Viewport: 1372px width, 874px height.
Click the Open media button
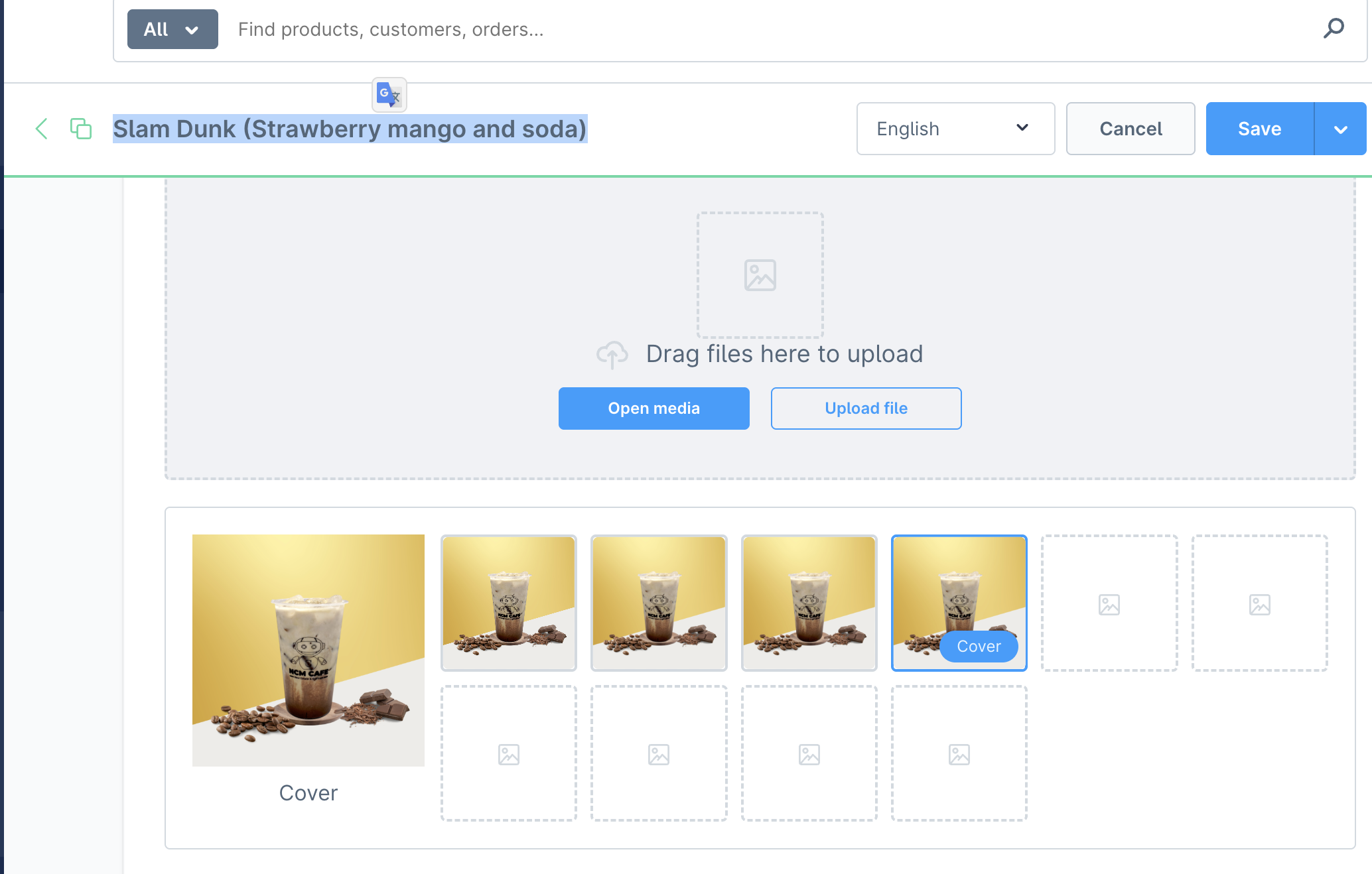click(x=653, y=408)
